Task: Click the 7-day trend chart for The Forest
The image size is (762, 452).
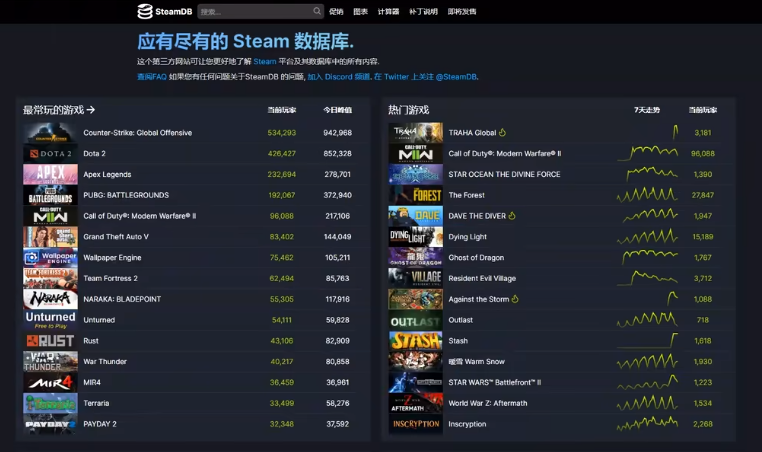Action: click(x=647, y=195)
